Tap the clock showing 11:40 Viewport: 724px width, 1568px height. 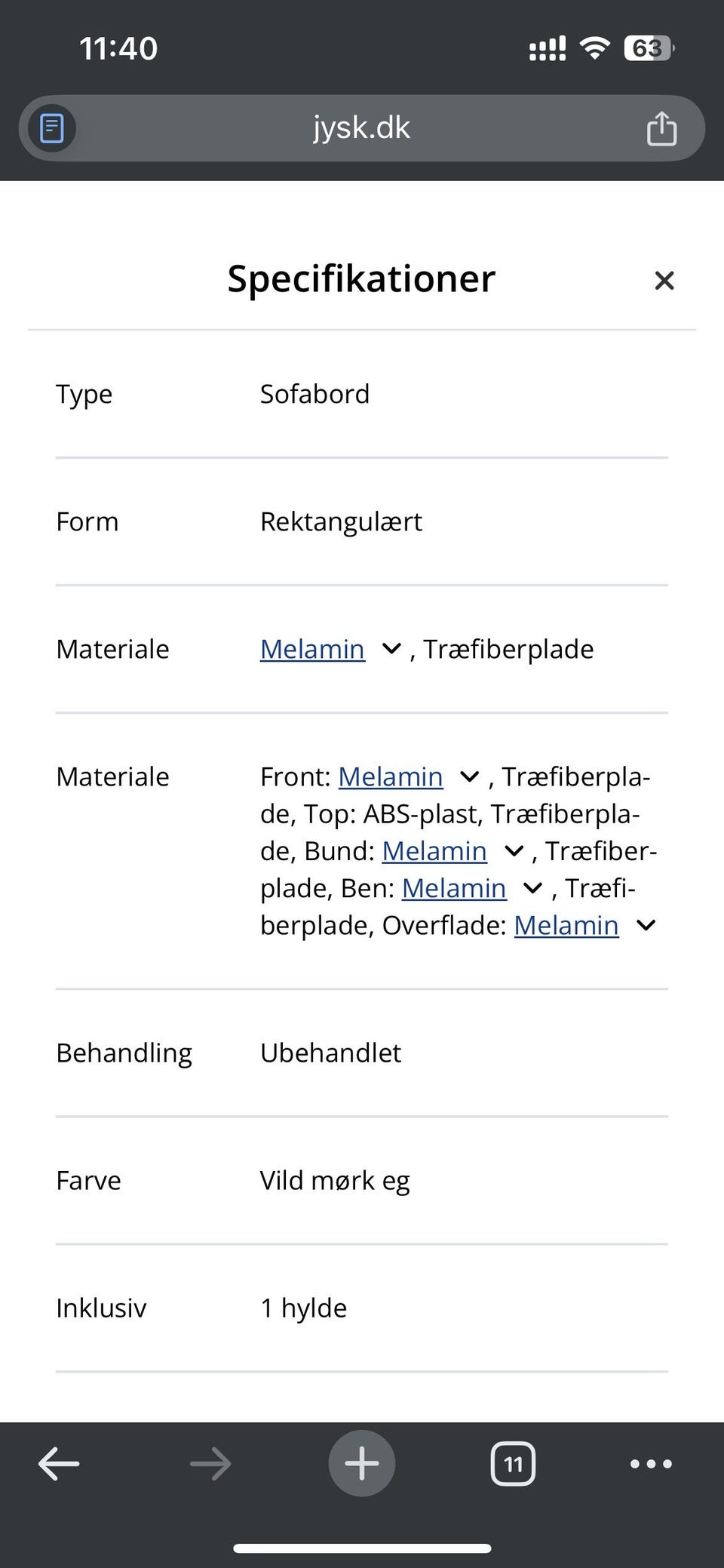click(118, 48)
